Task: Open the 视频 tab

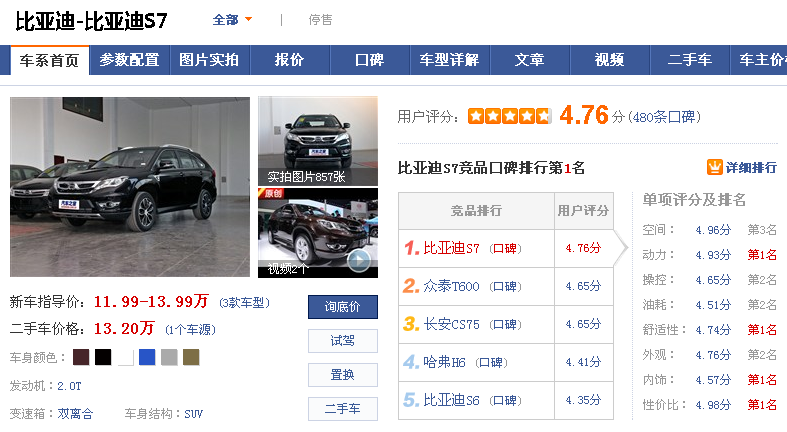Action: click(610, 60)
